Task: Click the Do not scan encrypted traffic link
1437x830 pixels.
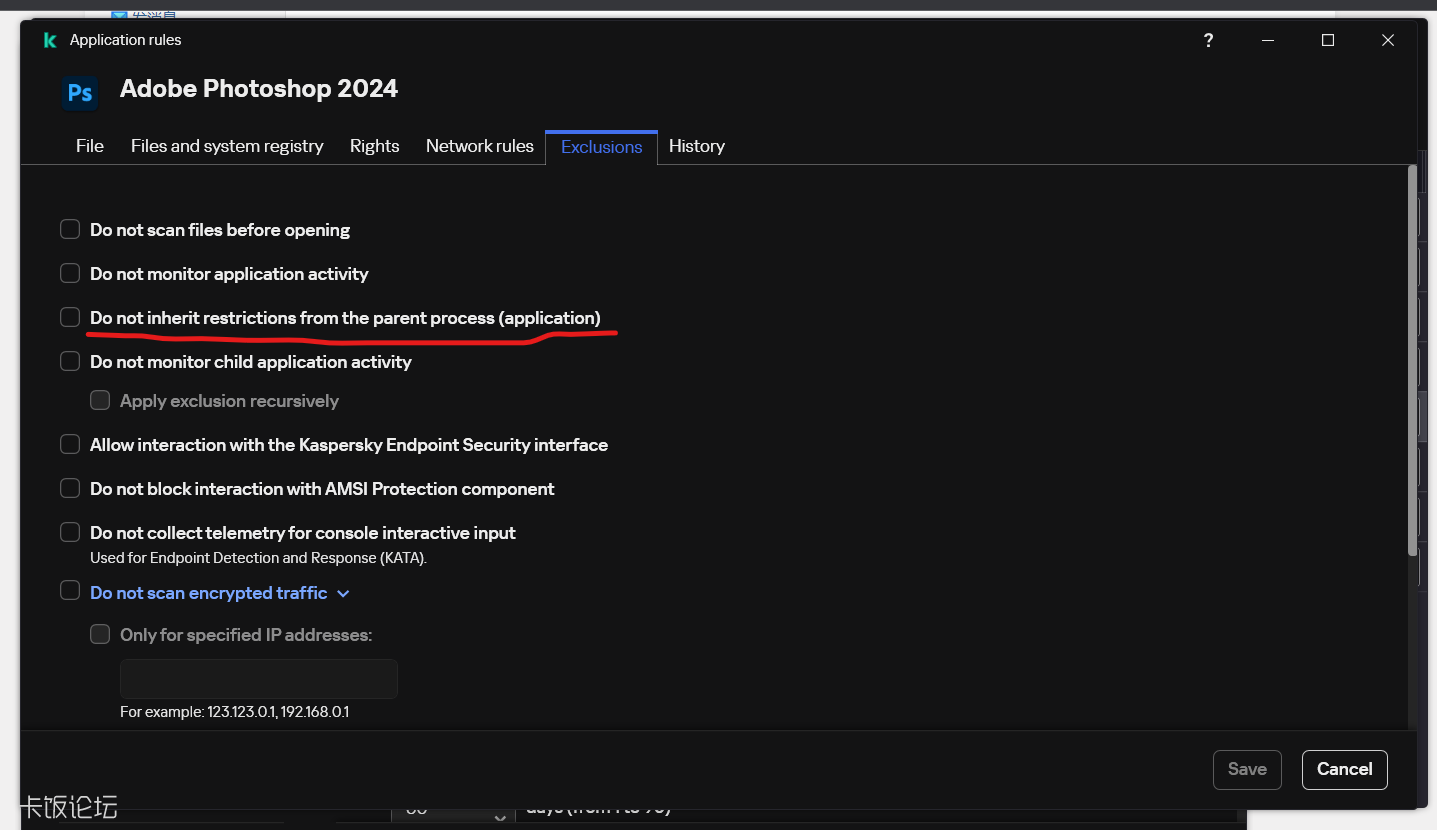Action: point(209,593)
